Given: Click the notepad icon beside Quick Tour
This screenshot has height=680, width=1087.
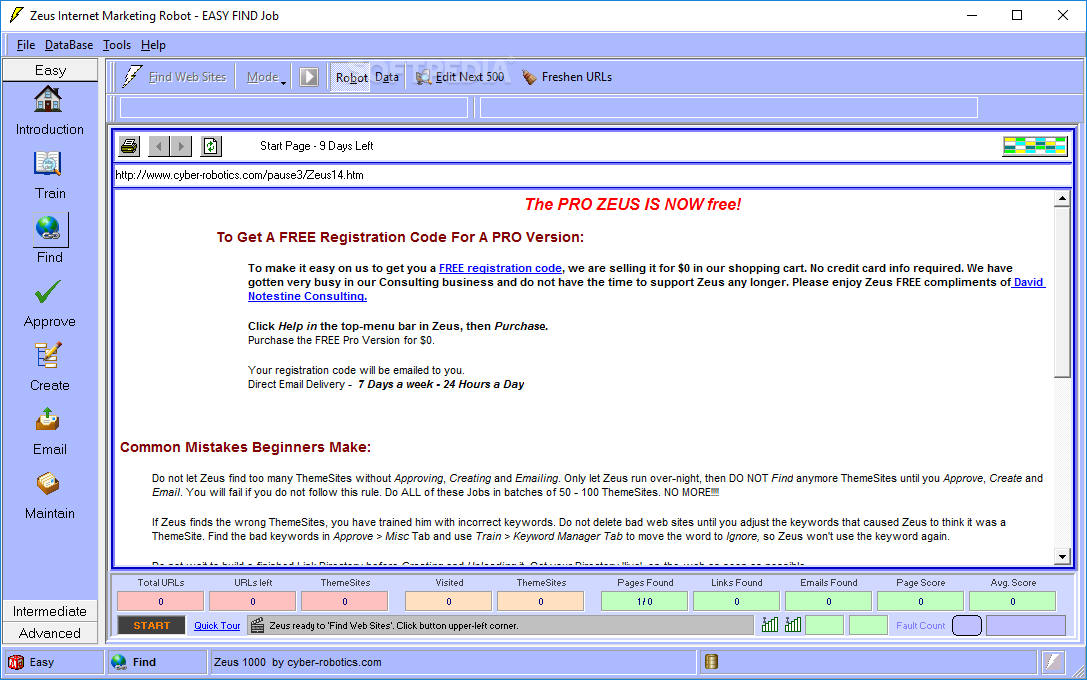Looking at the screenshot, I should pyautogui.click(x=257, y=625).
